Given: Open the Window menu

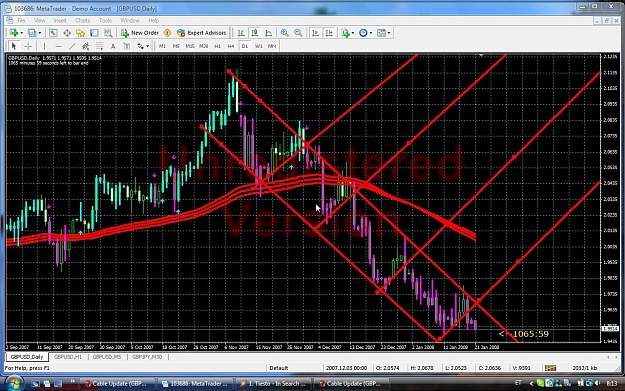Looking at the screenshot, I should pos(130,20).
